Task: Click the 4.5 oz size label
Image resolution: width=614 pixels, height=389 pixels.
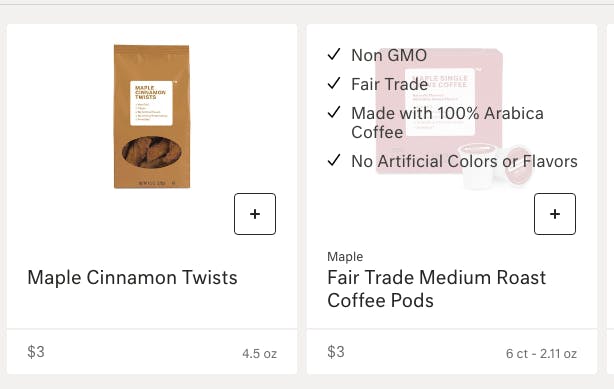Action: click(x=260, y=354)
